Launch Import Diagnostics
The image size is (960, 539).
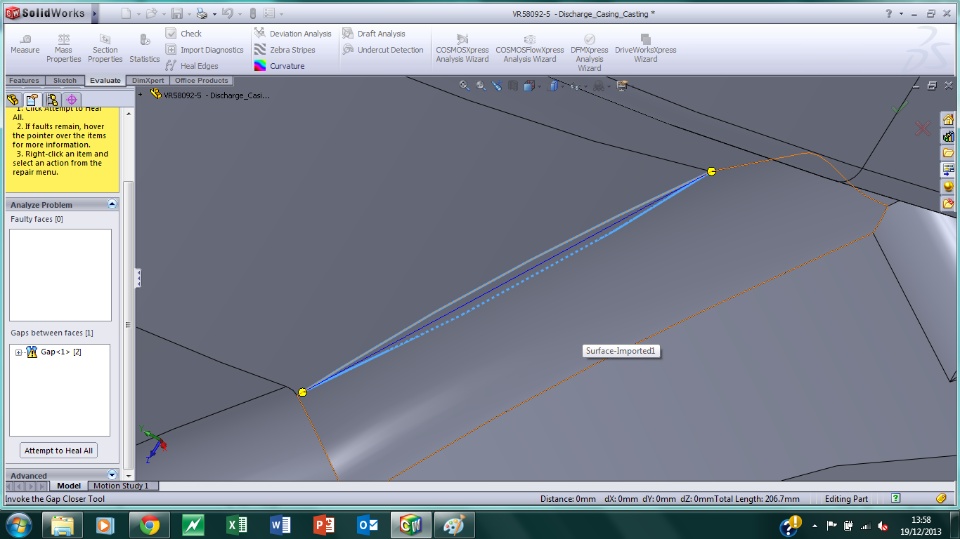click(204, 50)
